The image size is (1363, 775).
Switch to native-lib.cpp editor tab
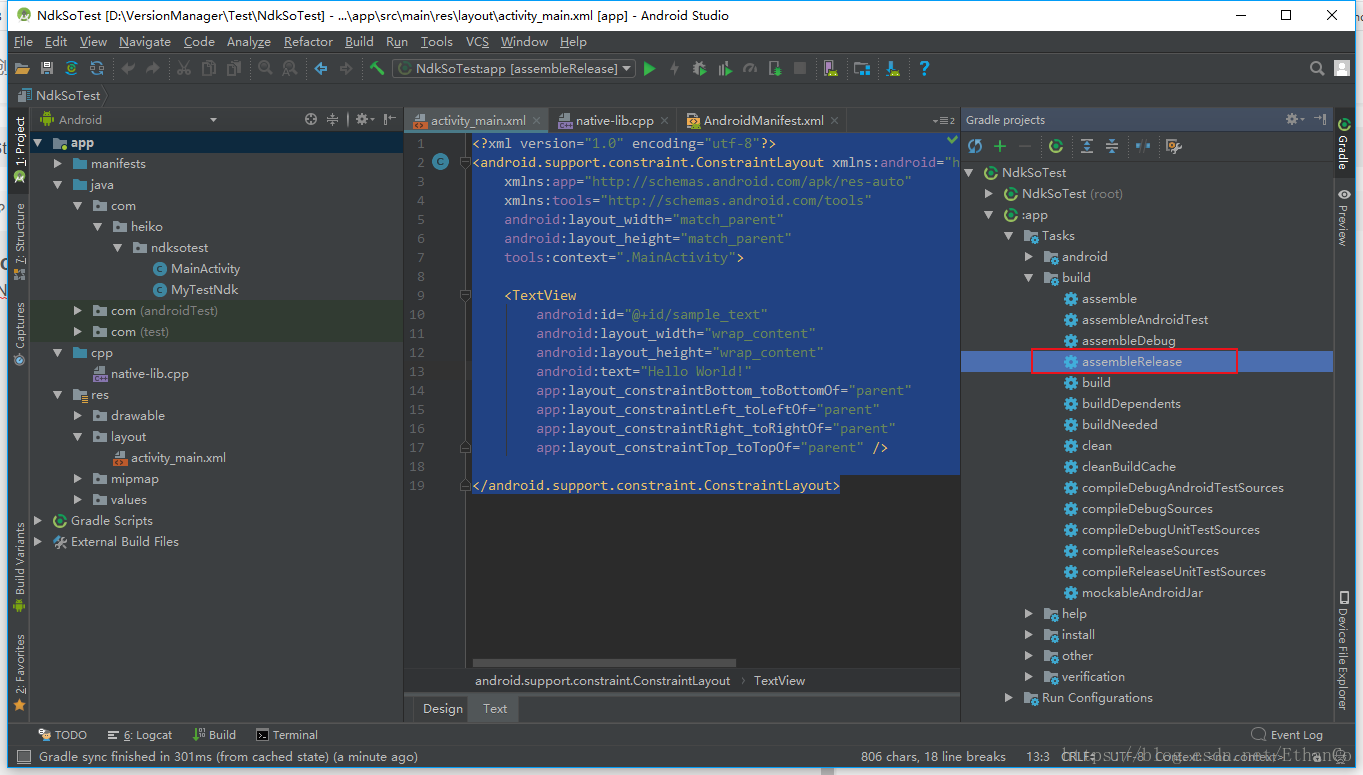614,120
